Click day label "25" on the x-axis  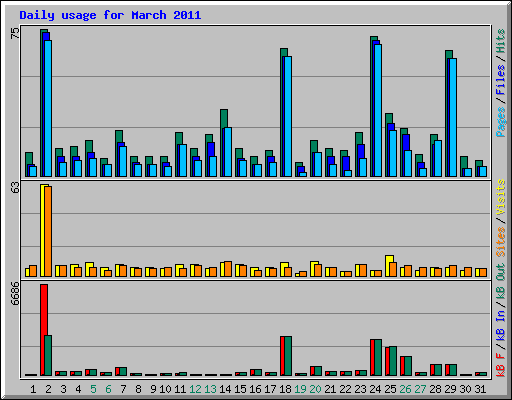pyautogui.click(x=390, y=389)
